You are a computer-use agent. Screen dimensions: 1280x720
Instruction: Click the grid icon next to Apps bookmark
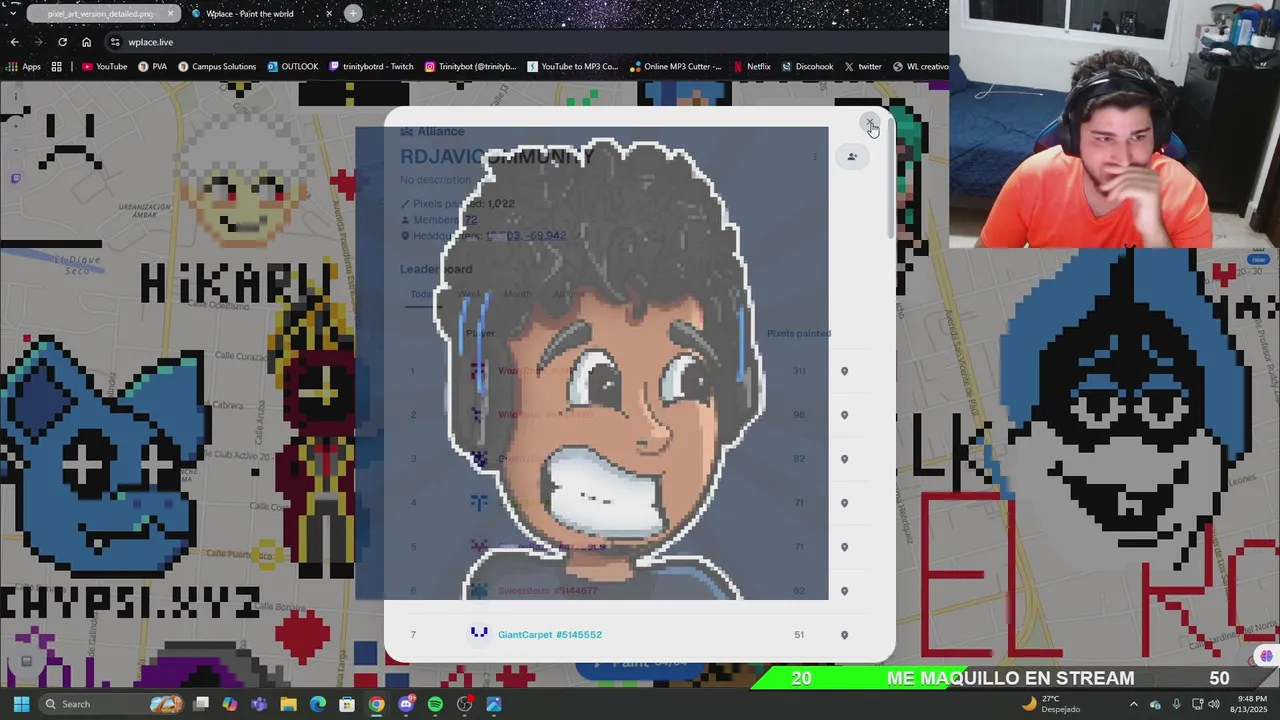click(x=57, y=67)
